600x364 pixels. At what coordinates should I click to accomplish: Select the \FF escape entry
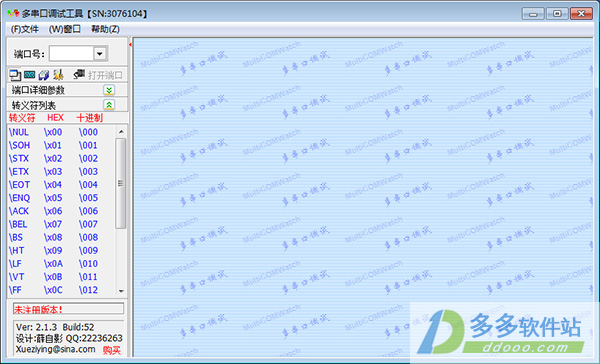[15, 290]
